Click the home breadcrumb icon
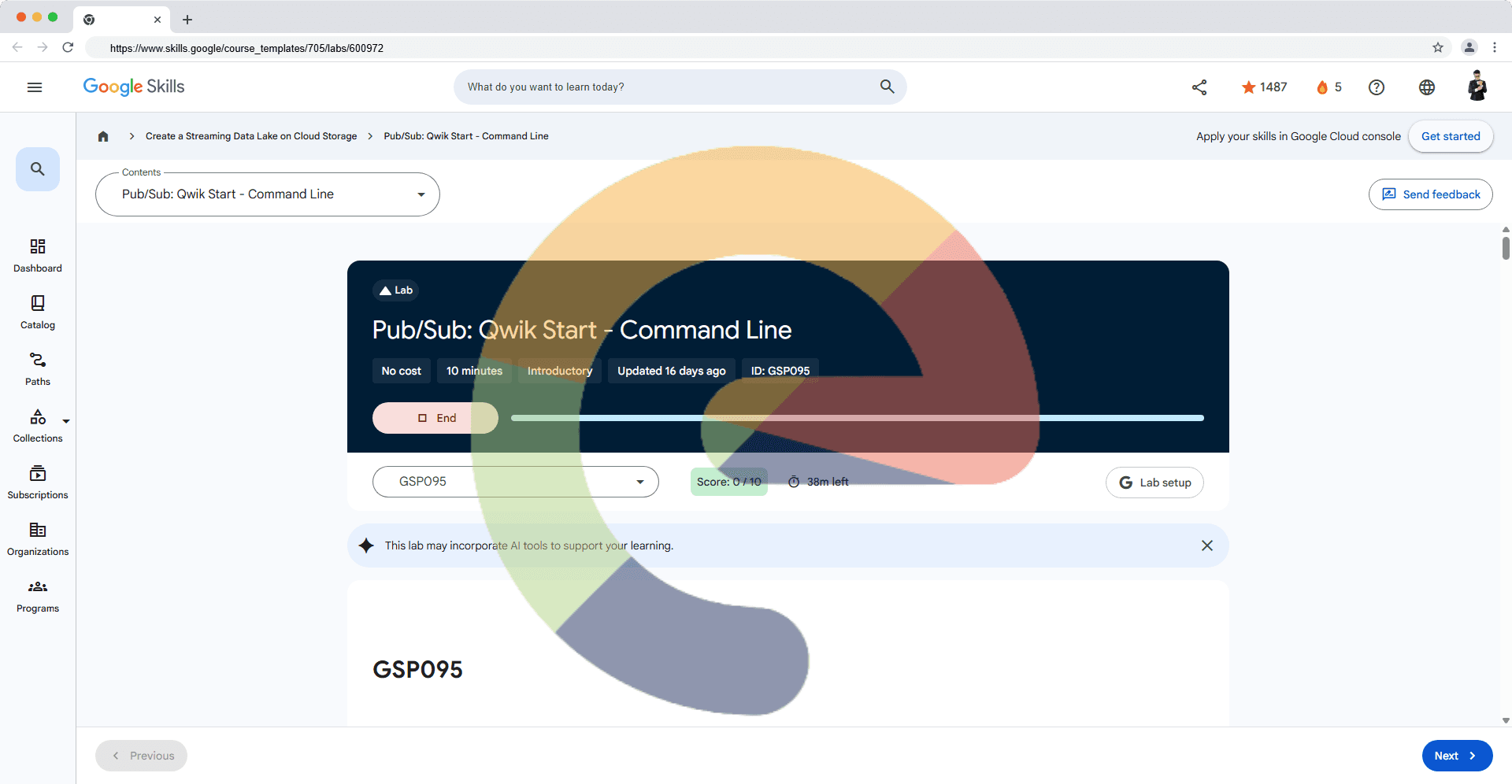The width and height of the screenshot is (1512, 784). tap(103, 136)
